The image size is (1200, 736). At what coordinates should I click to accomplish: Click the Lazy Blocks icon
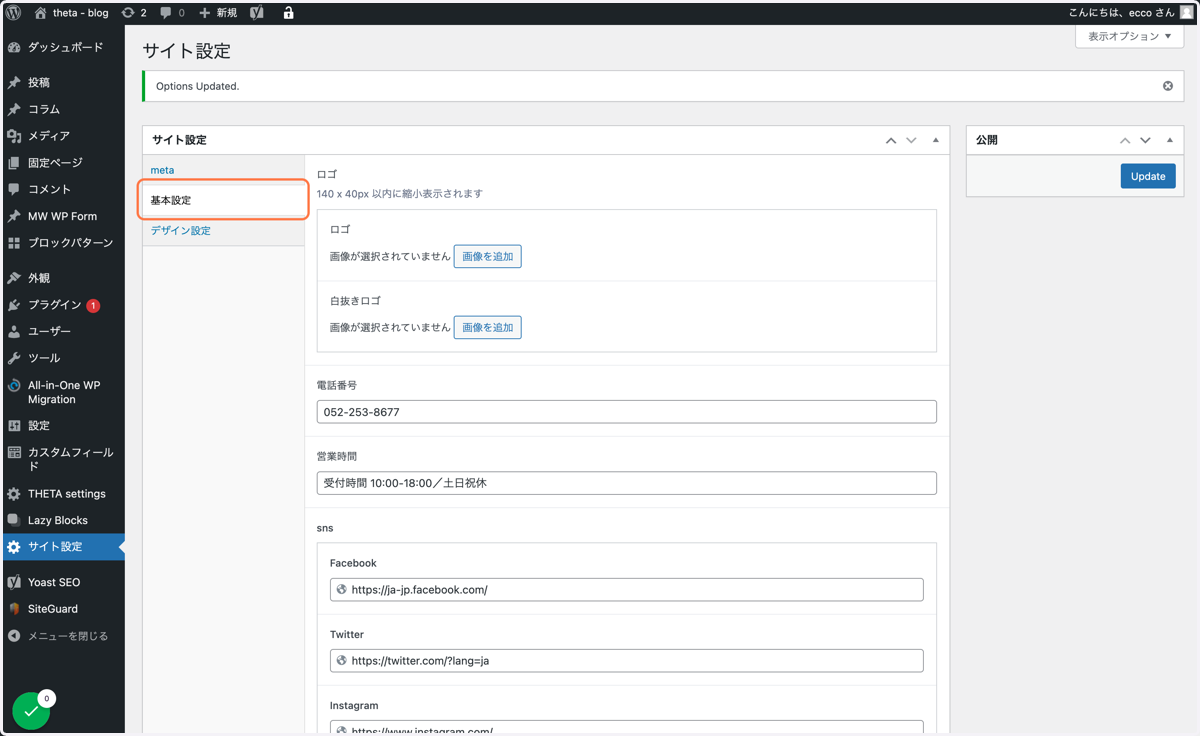pyautogui.click(x=14, y=520)
